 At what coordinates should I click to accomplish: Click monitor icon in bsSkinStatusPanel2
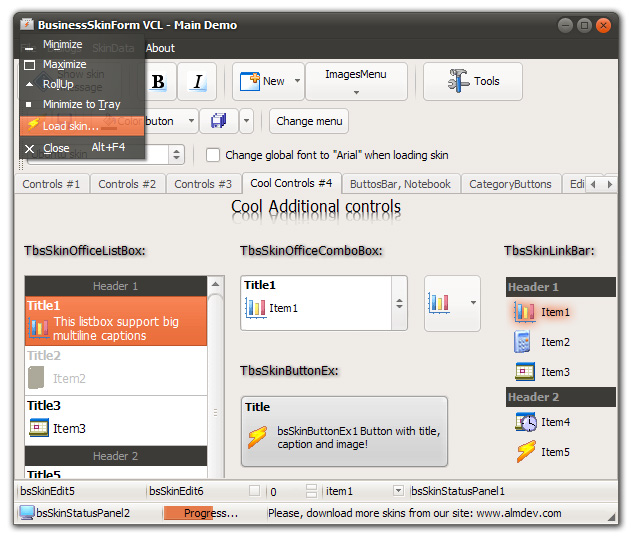tap(27, 513)
